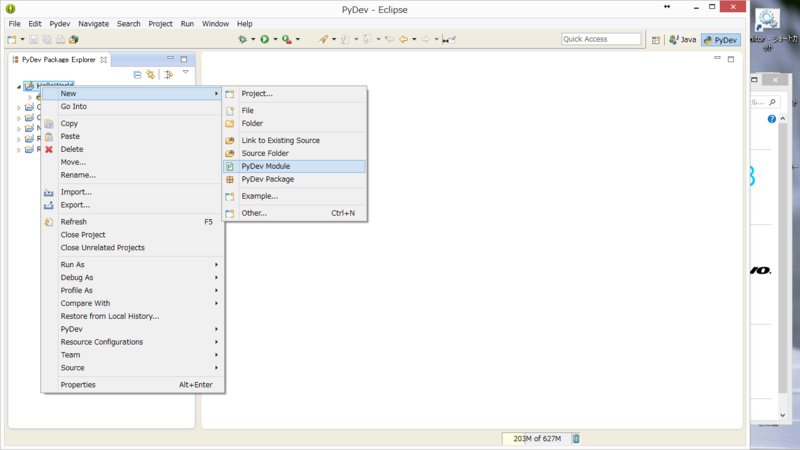Open the File menu
The width and height of the screenshot is (800, 450).
(14, 24)
